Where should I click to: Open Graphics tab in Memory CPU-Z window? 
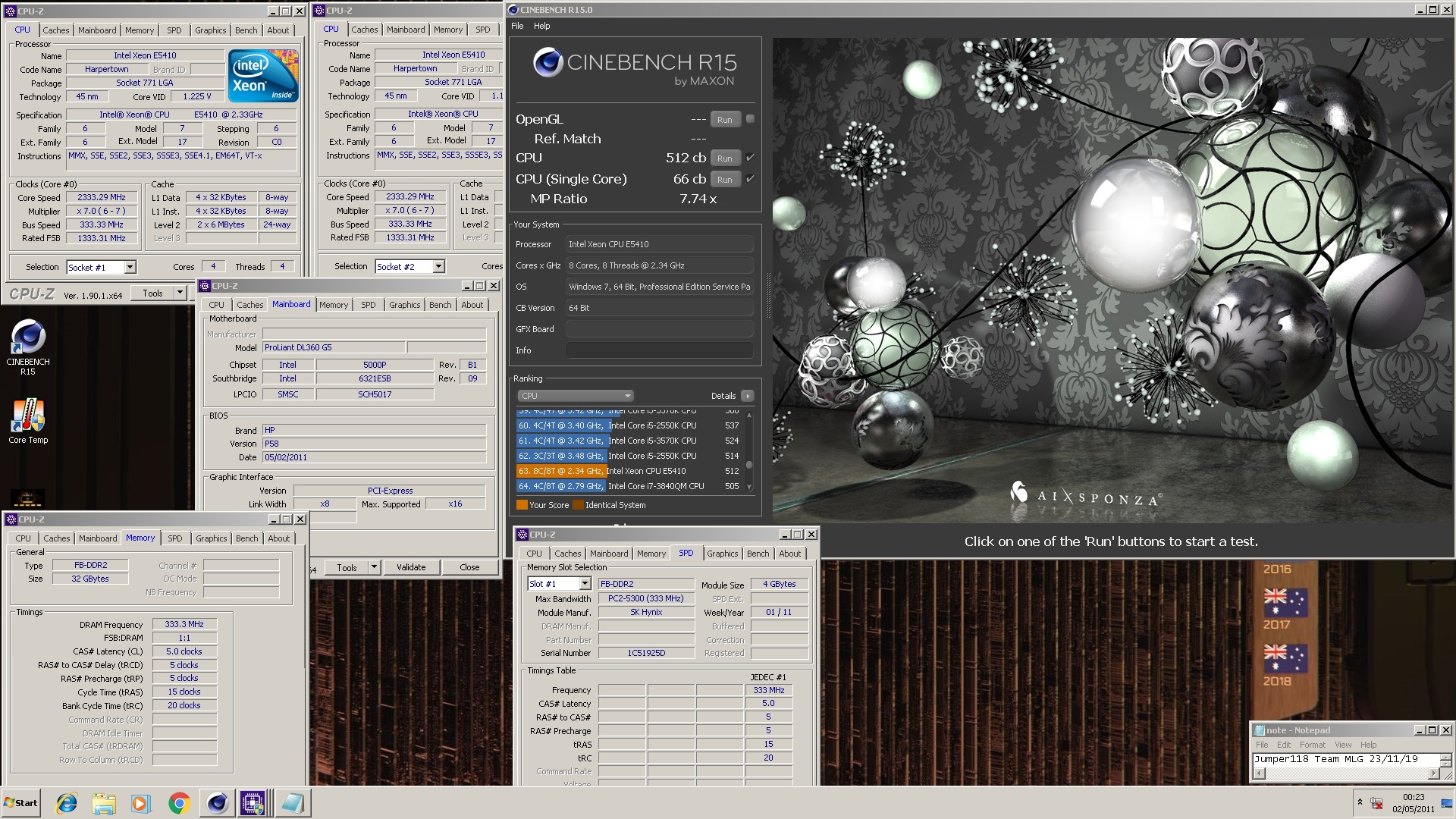tap(211, 538)
